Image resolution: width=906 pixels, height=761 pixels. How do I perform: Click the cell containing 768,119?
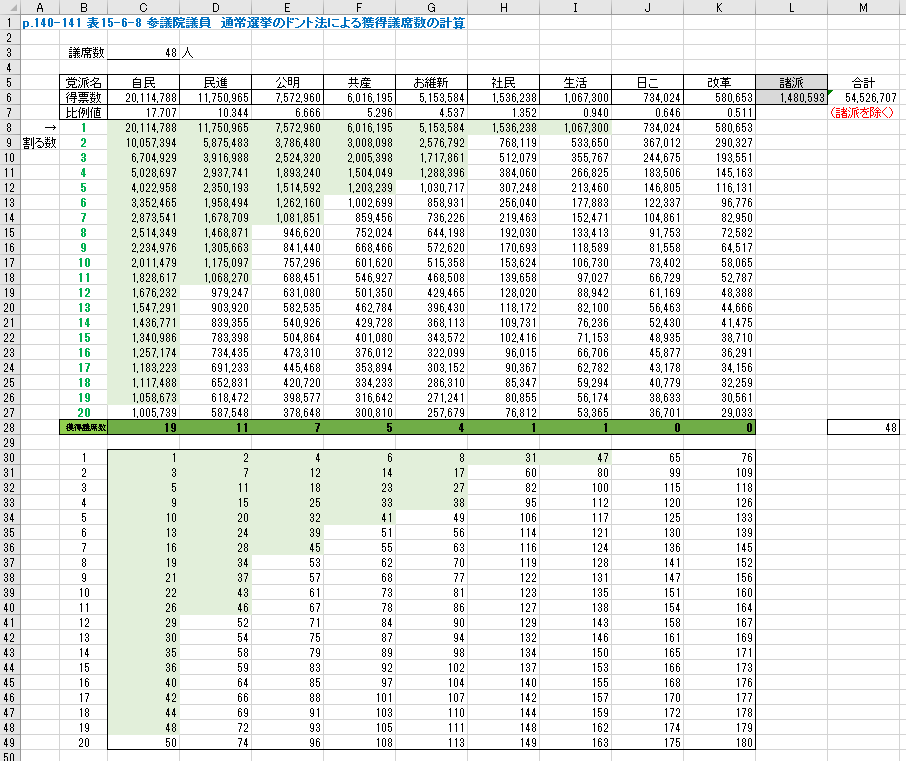click(503, 143)
